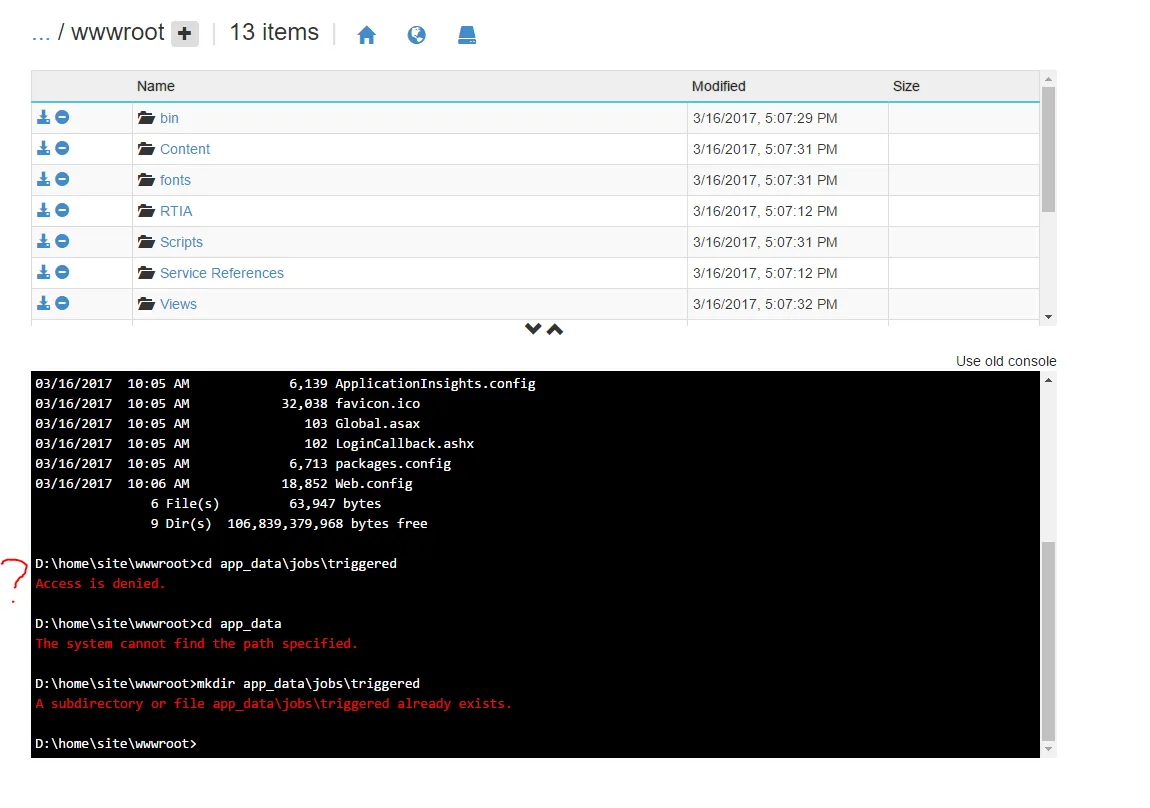Screen dimensions: 1150x808
Task: Click the 13 items count text
Action: pyautogui.click(x=274, y=32)
